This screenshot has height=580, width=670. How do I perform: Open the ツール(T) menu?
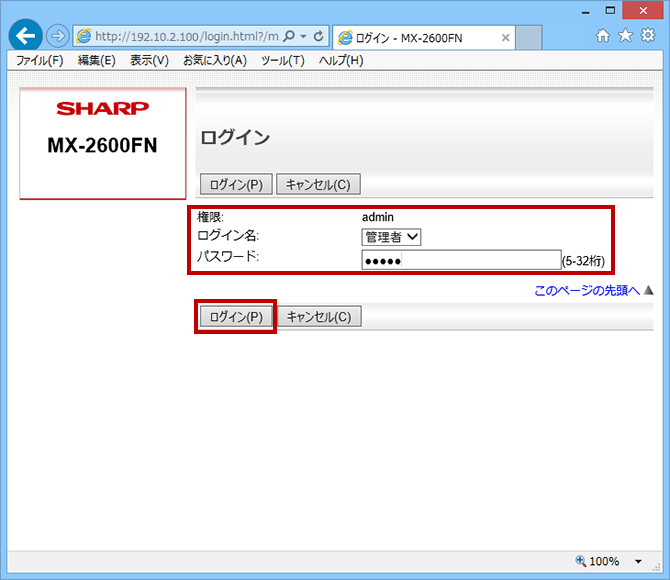282,60
